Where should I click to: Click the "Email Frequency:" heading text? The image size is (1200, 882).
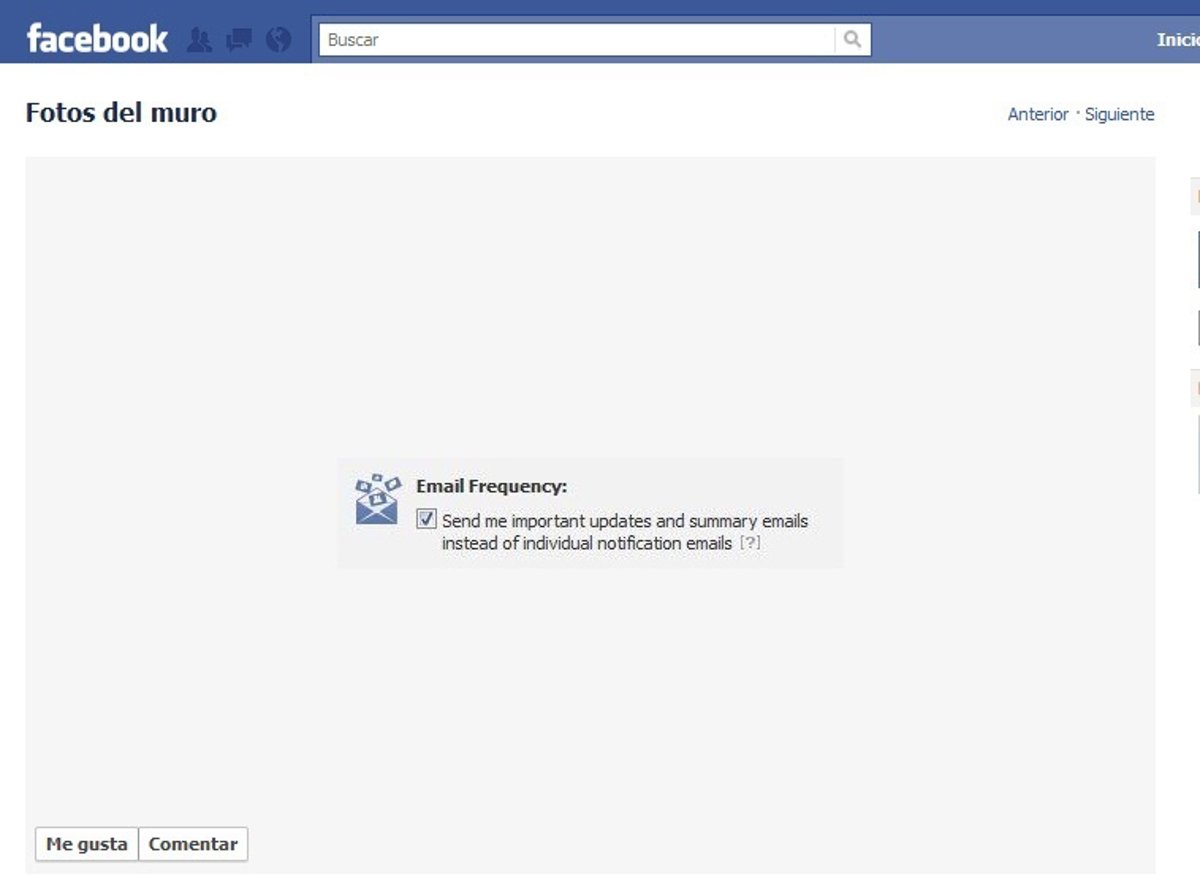click(x=491, y=487)
